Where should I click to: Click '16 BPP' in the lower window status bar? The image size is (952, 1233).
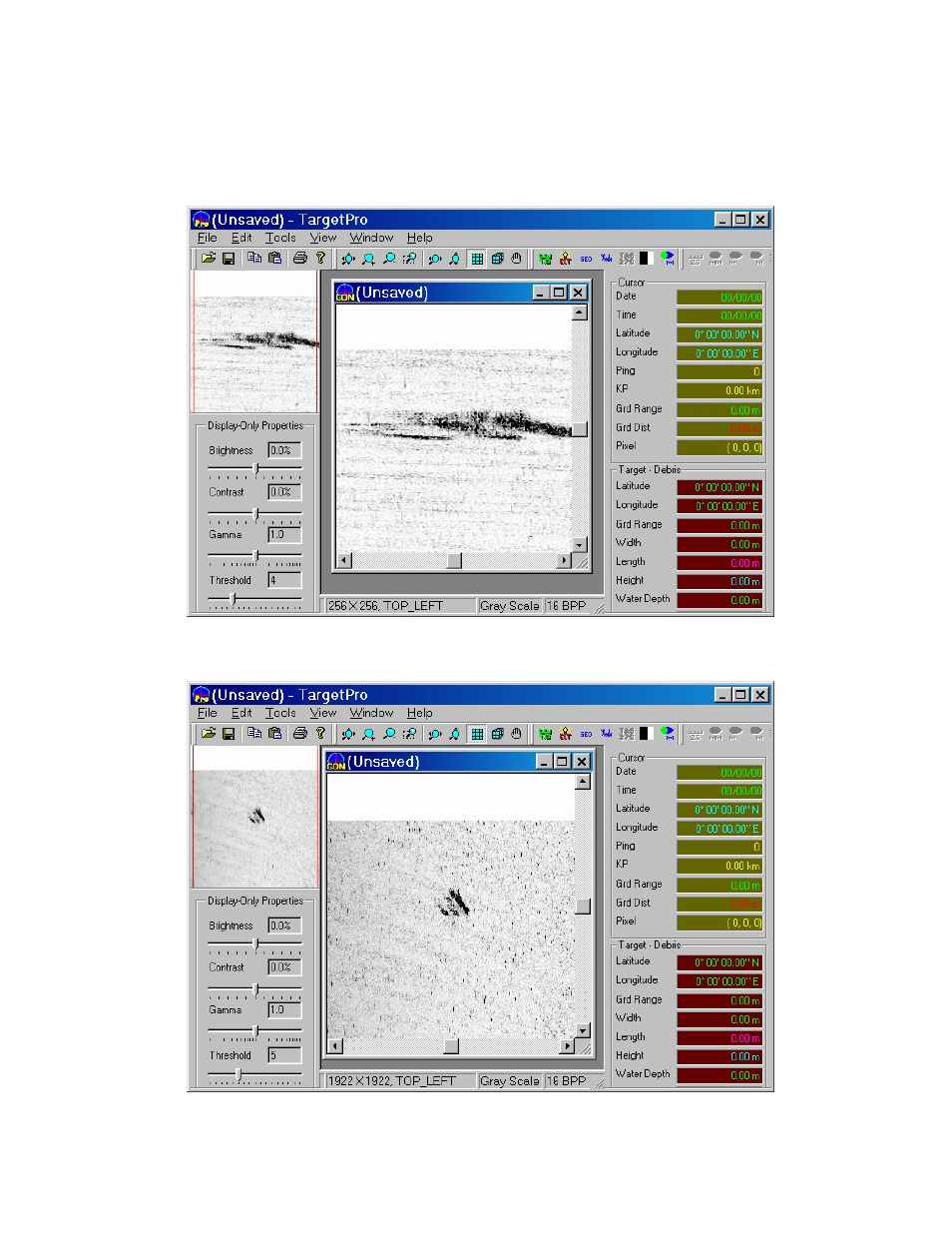567,1081
